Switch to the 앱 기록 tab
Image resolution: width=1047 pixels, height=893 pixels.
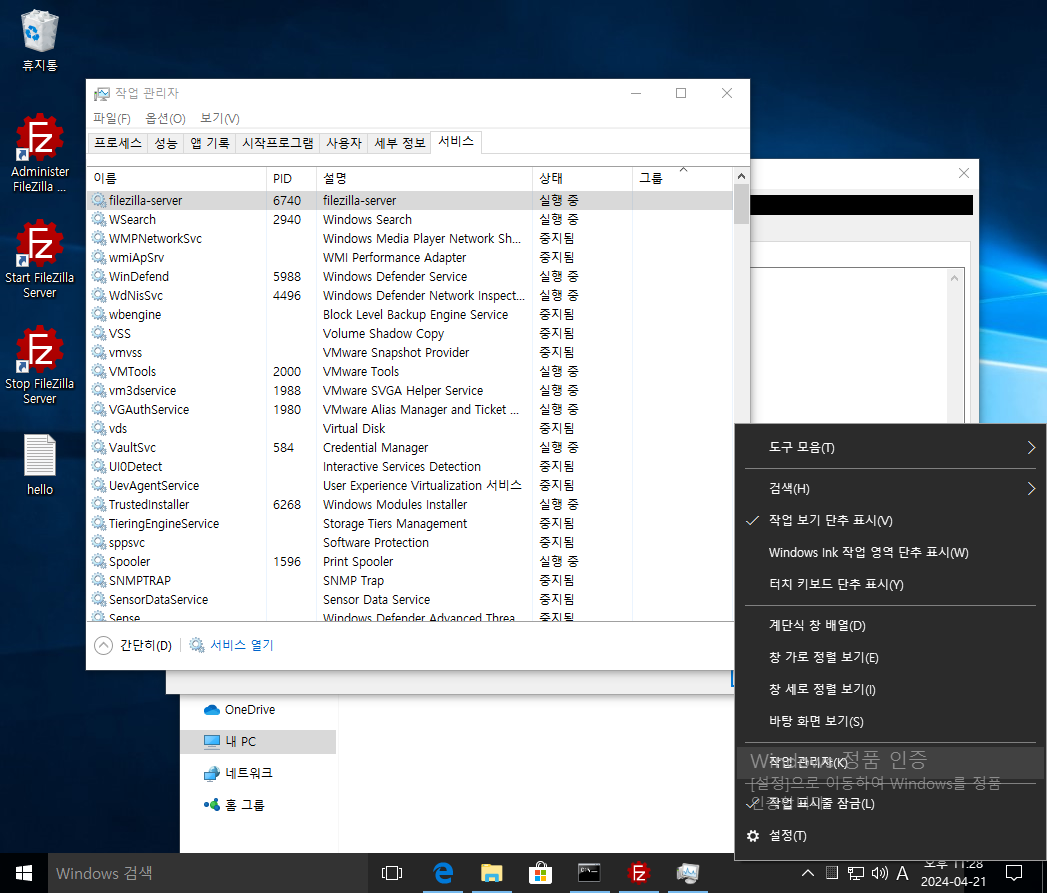coord(210,143)
